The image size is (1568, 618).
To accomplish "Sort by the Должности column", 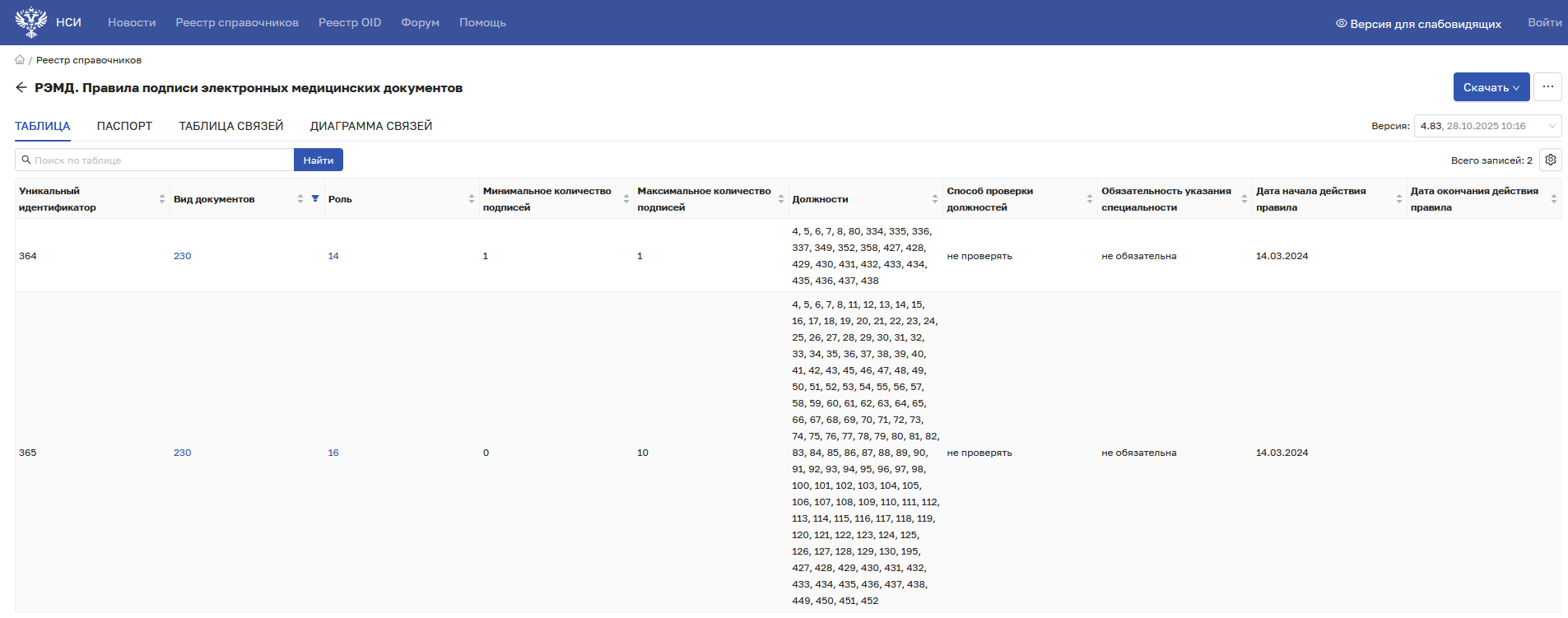I will click(x=935, y=199).
